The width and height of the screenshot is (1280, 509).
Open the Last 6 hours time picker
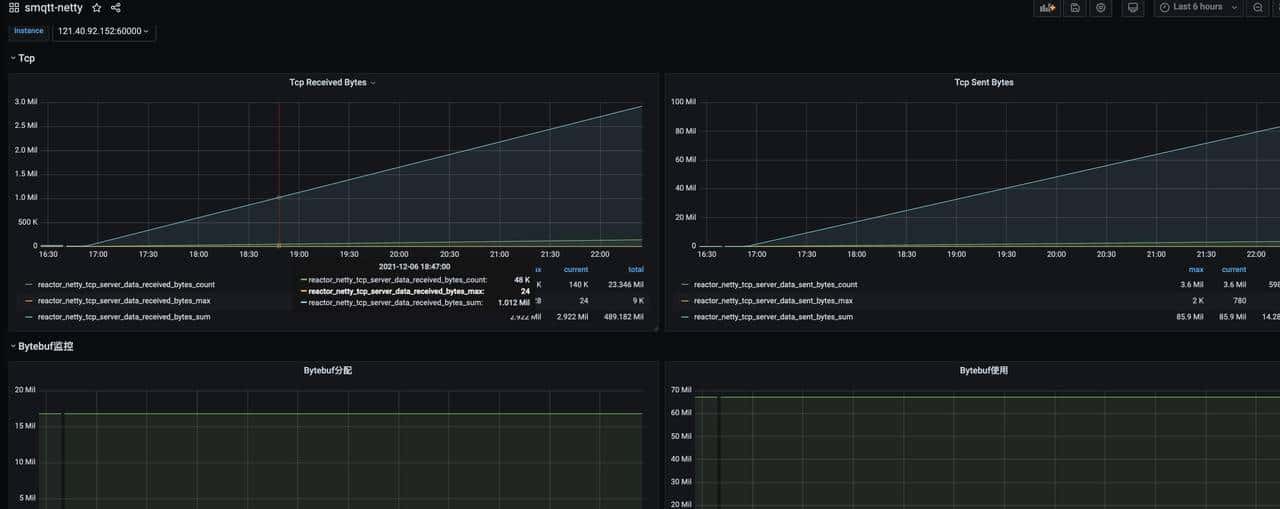[x=1198, y=8]
